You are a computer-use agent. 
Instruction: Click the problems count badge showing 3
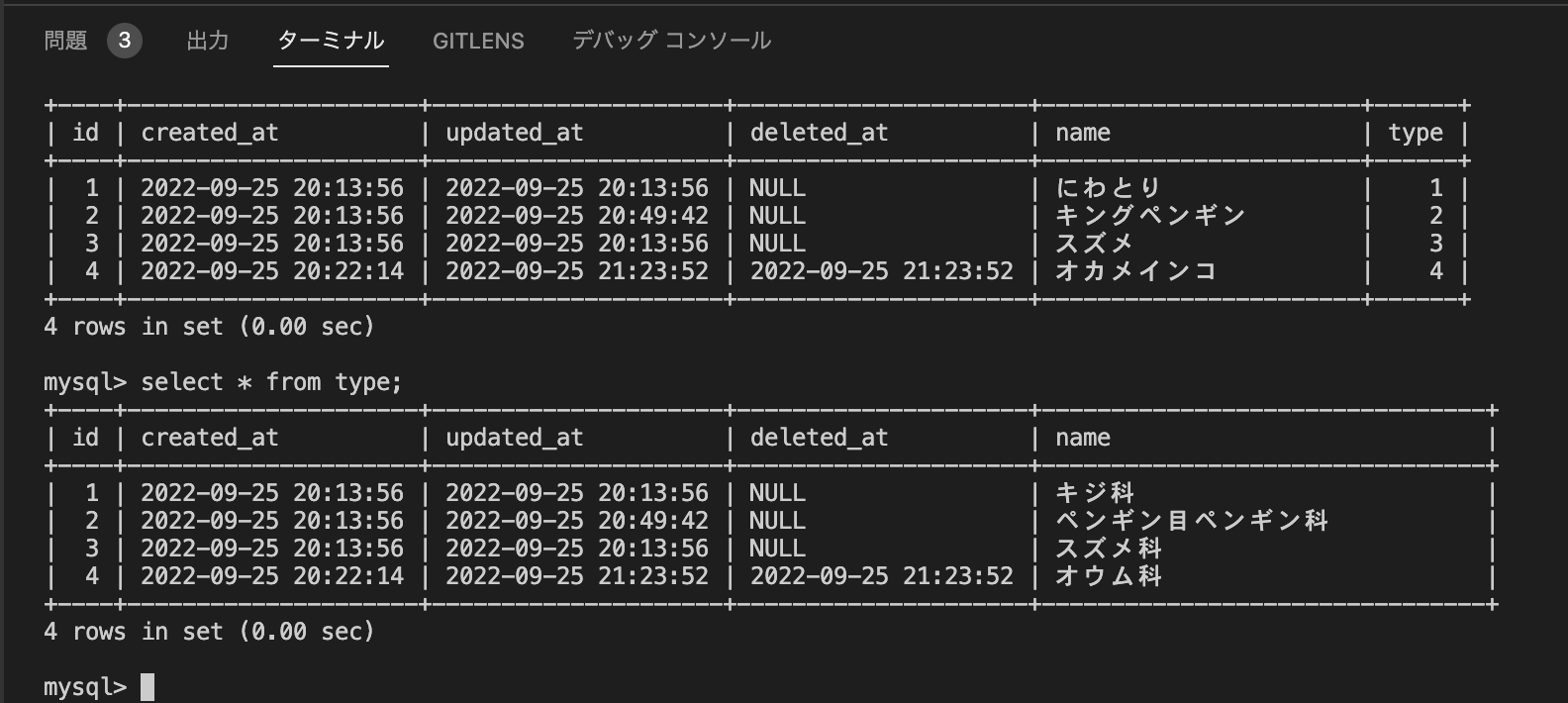coord(123,43)
